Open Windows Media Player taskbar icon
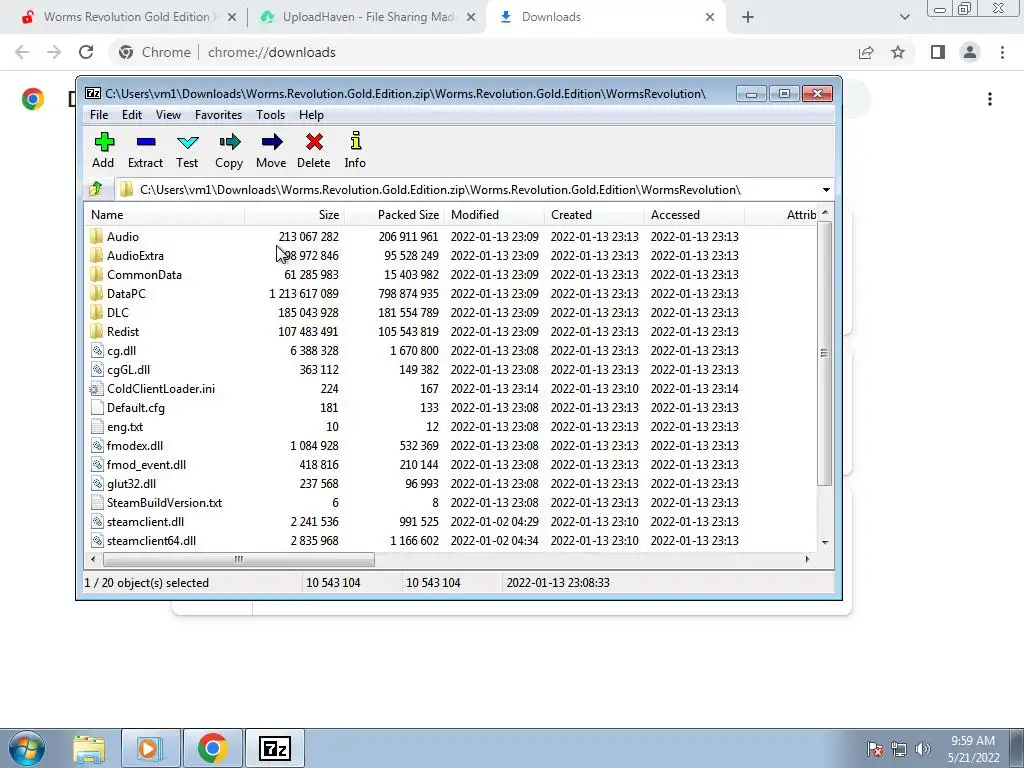This screenshot has height=768, width=1024. click(x=150, y=748)
